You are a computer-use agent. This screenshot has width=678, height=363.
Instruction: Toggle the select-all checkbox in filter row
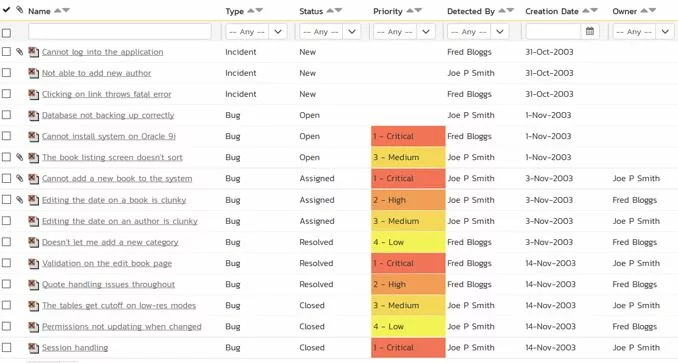click(x=6, y=33)
